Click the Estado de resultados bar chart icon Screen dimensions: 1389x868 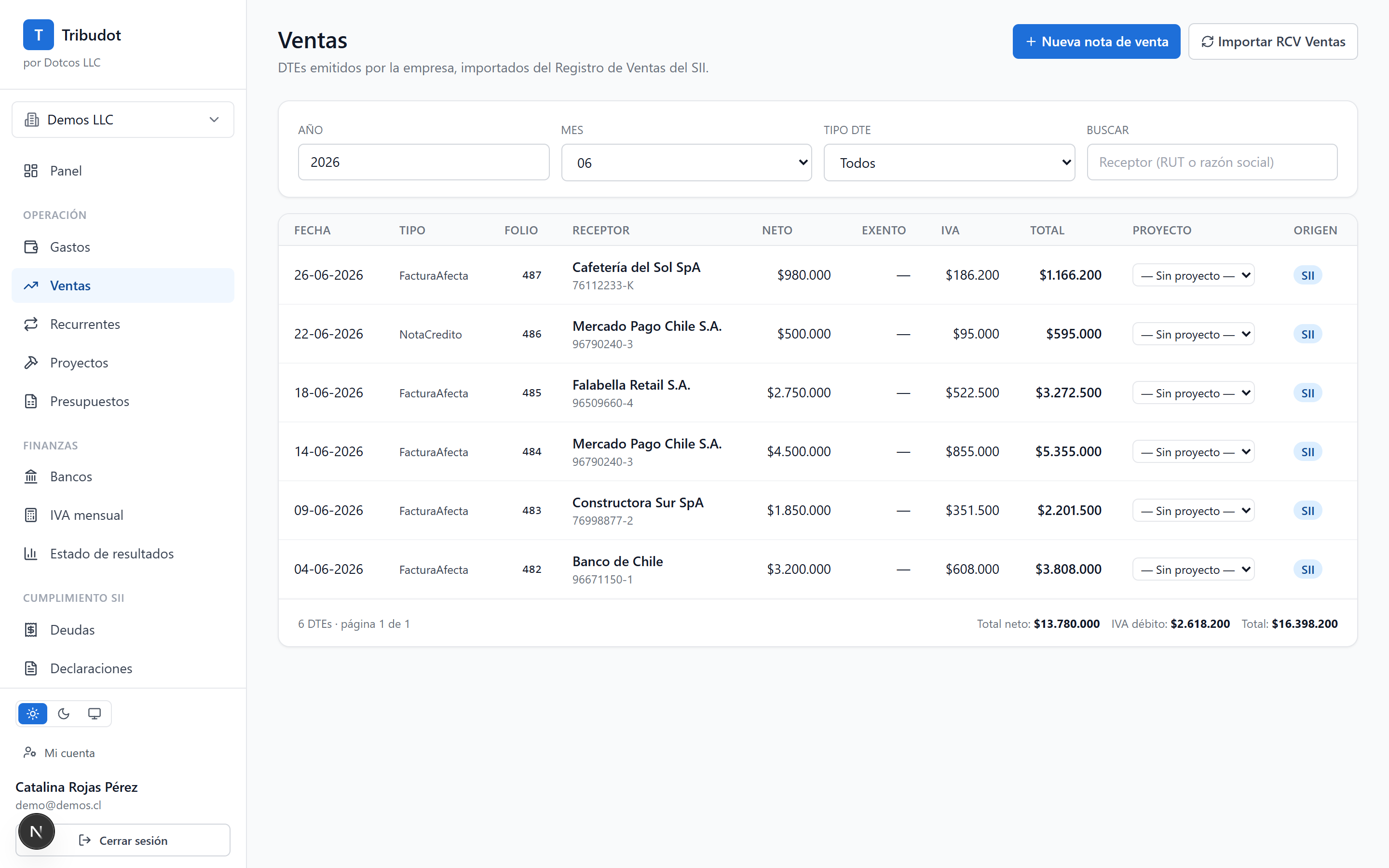click(x=31, y=554)
